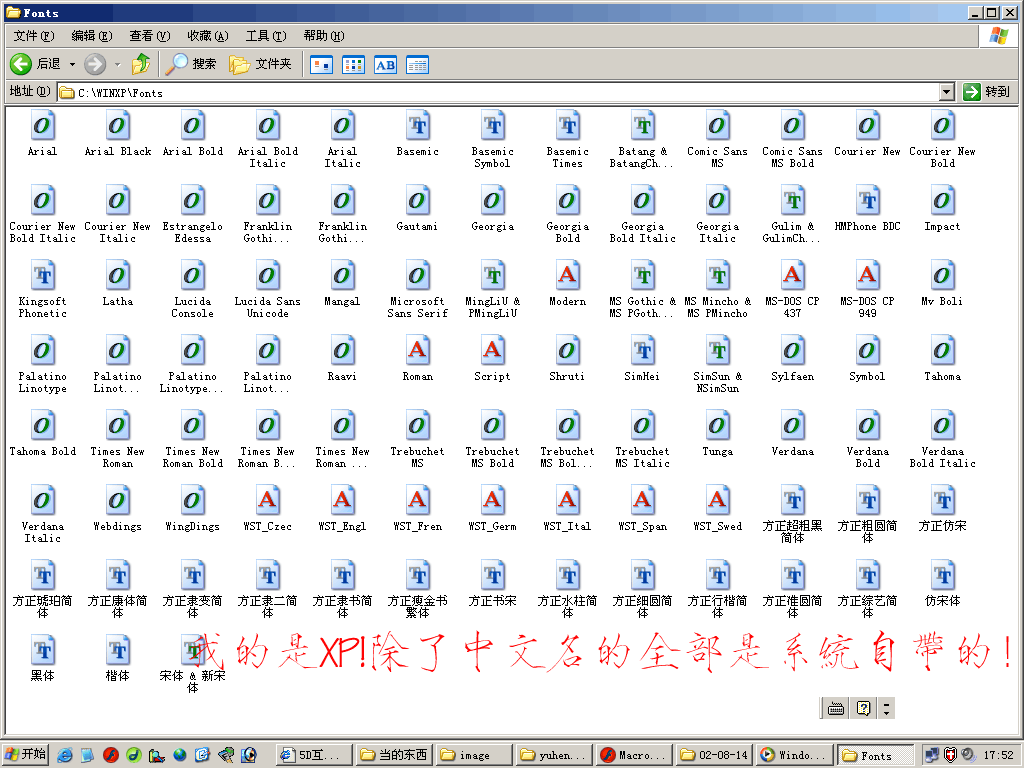
Task: Expand the address bar dropdown
Action: click(x=946, y=92)
